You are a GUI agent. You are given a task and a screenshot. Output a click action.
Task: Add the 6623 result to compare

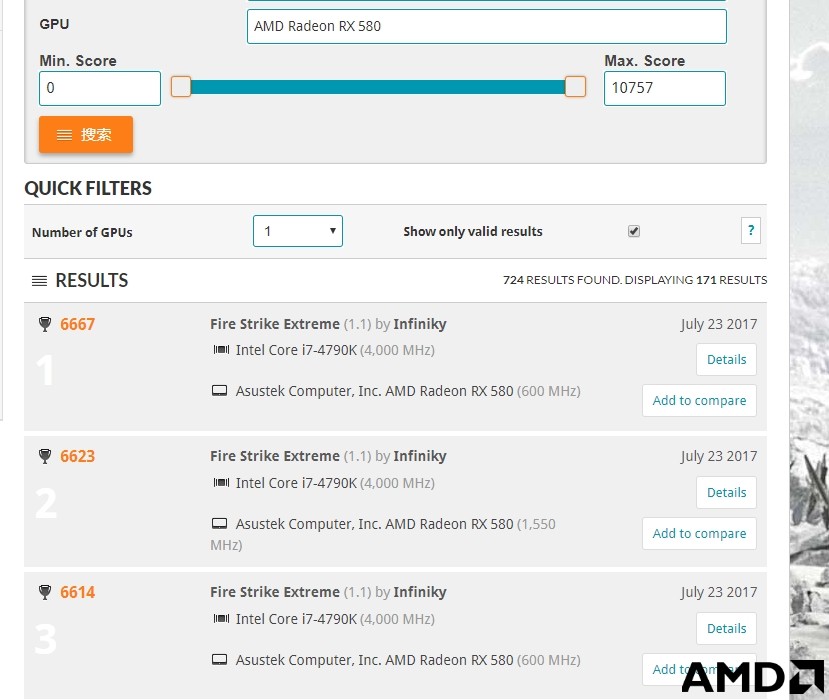tap(699, 533)
